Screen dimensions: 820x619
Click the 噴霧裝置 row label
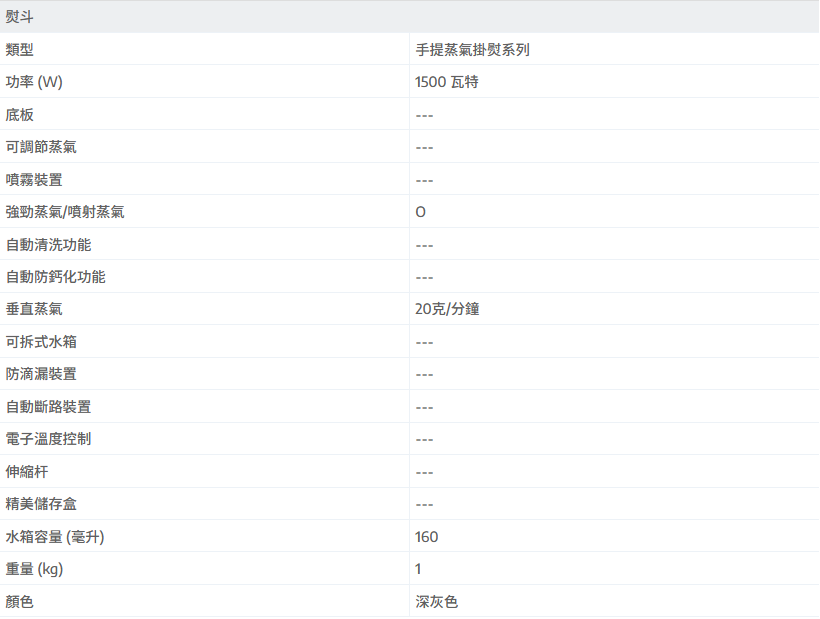[34, 180]
